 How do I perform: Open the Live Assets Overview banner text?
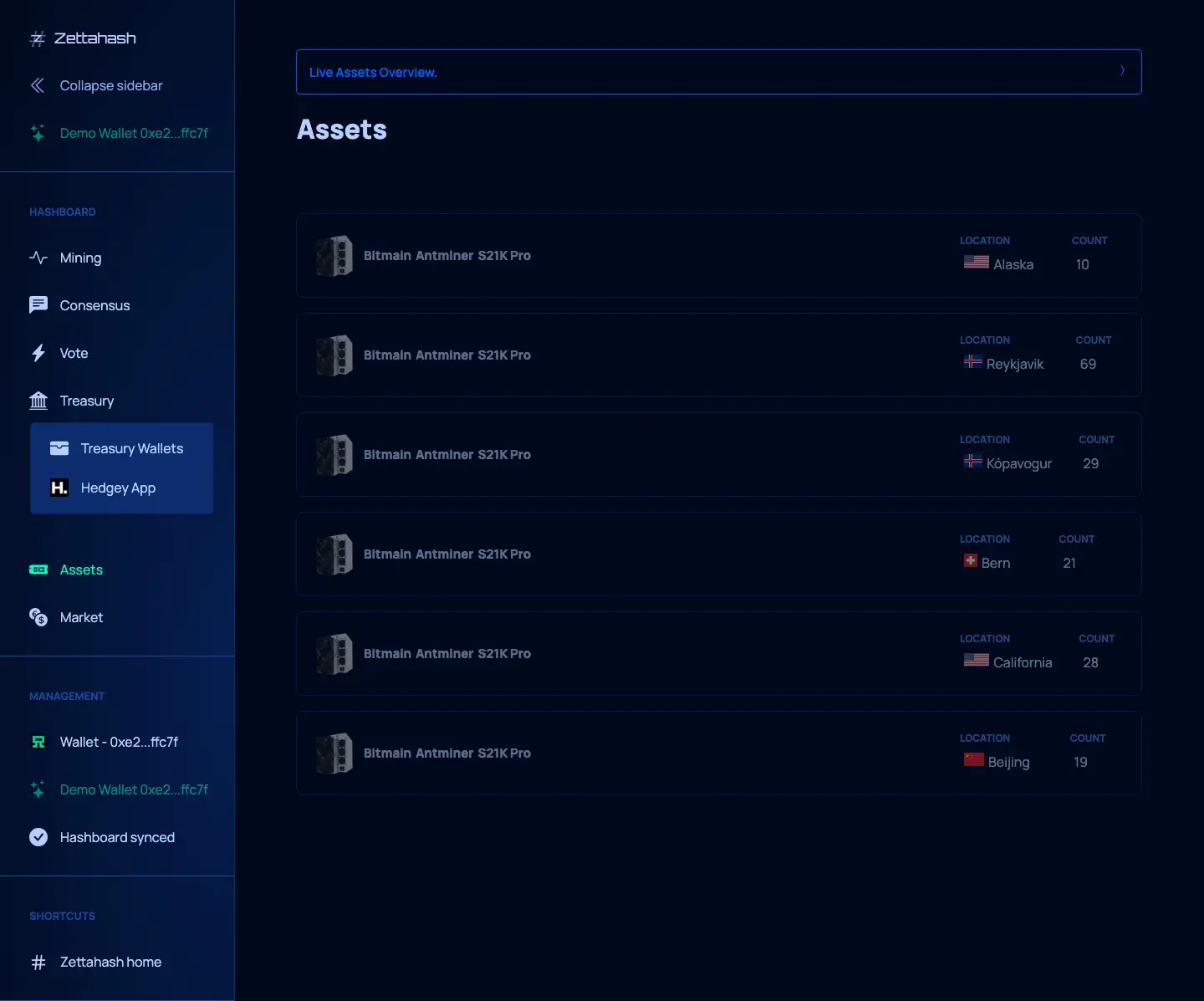pyautogui.click(x=373, y=73)
